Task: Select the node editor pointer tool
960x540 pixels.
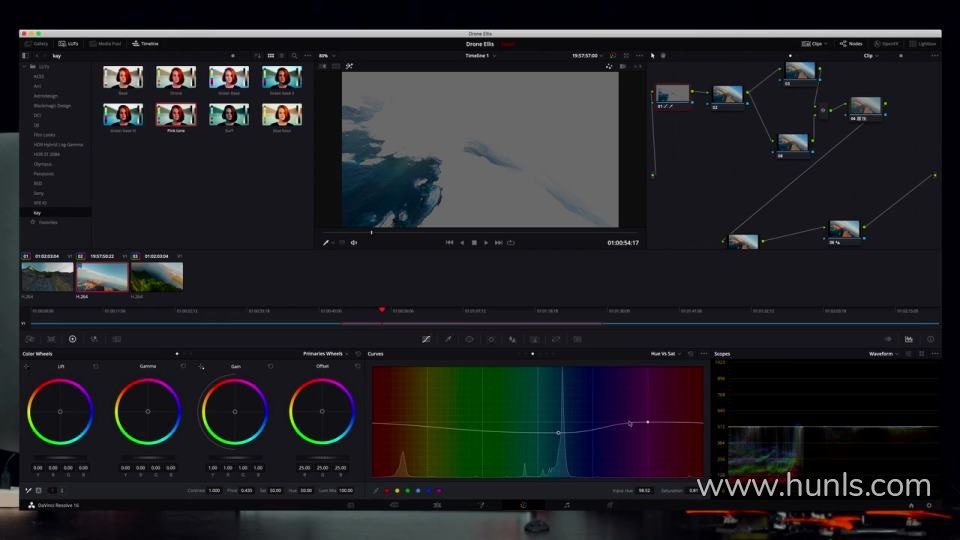Action: click(x=653, y=56)
